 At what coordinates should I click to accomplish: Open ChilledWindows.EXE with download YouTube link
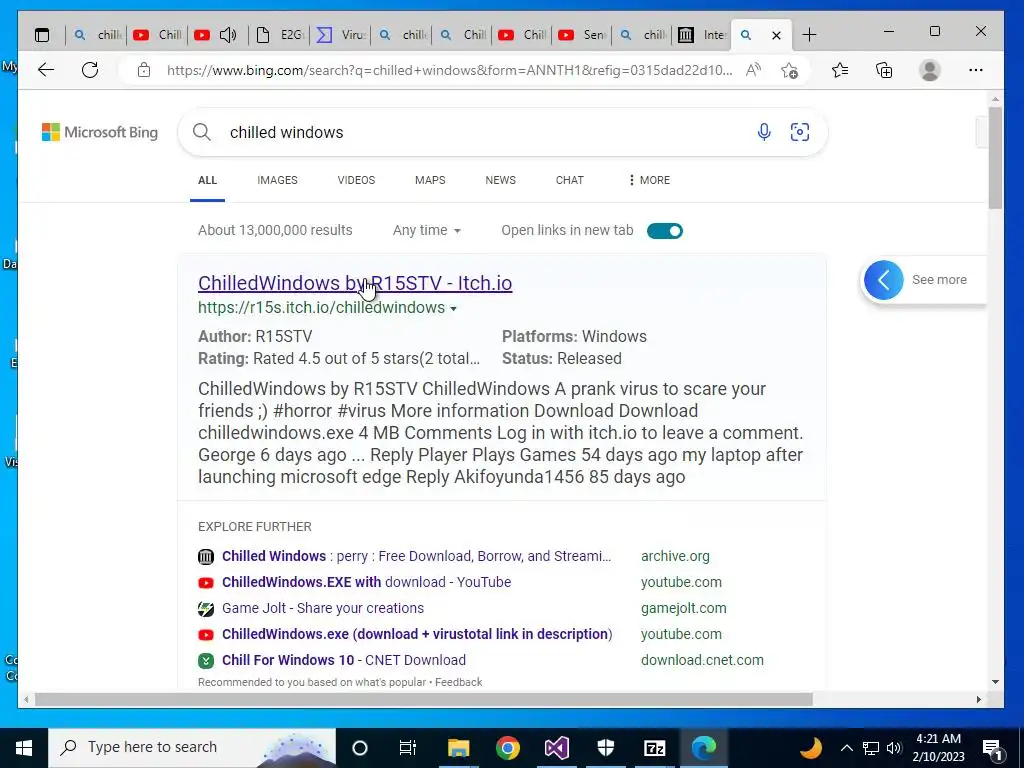[x=366, y=583]
